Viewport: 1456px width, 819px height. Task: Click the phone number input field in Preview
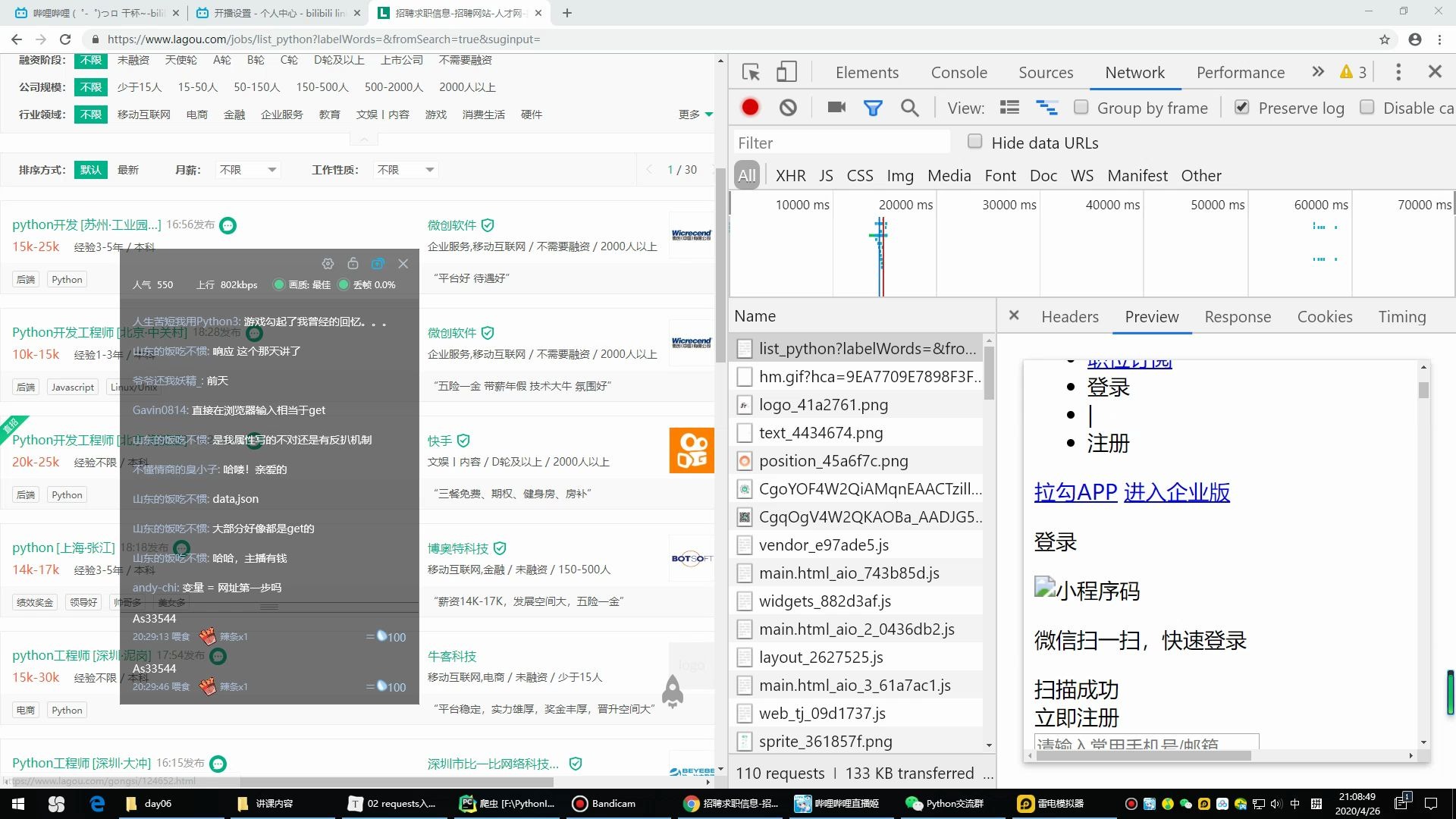(x=1145, y=741)
